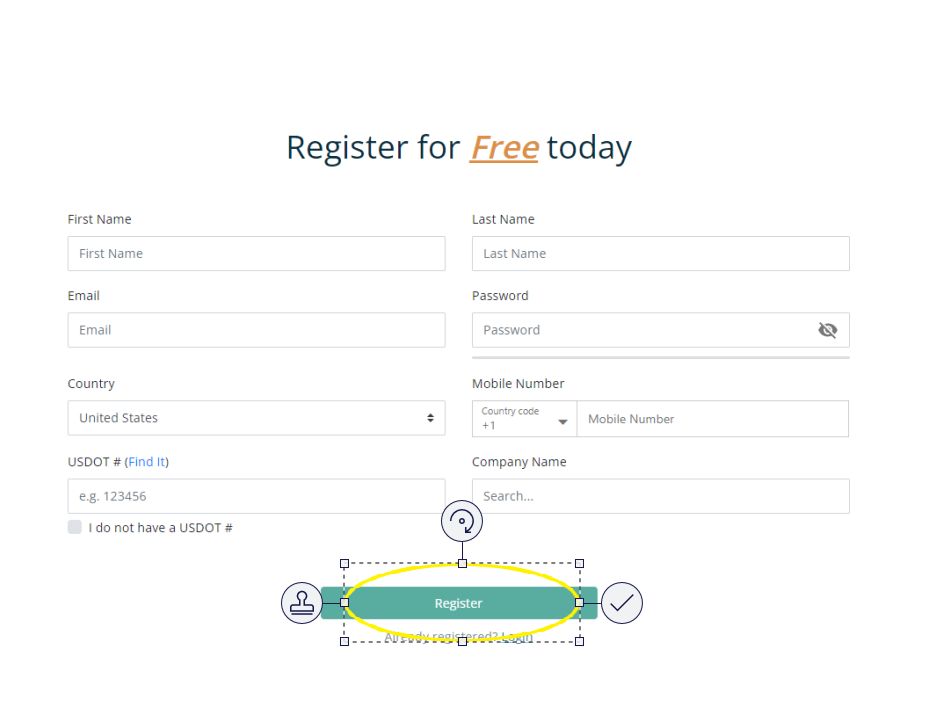Click into the Last Name field
The image size is (937, 702).
(660, 254)
